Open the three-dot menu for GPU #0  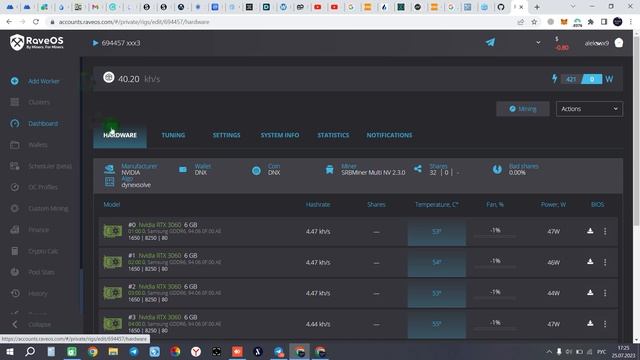coord(605,231)
